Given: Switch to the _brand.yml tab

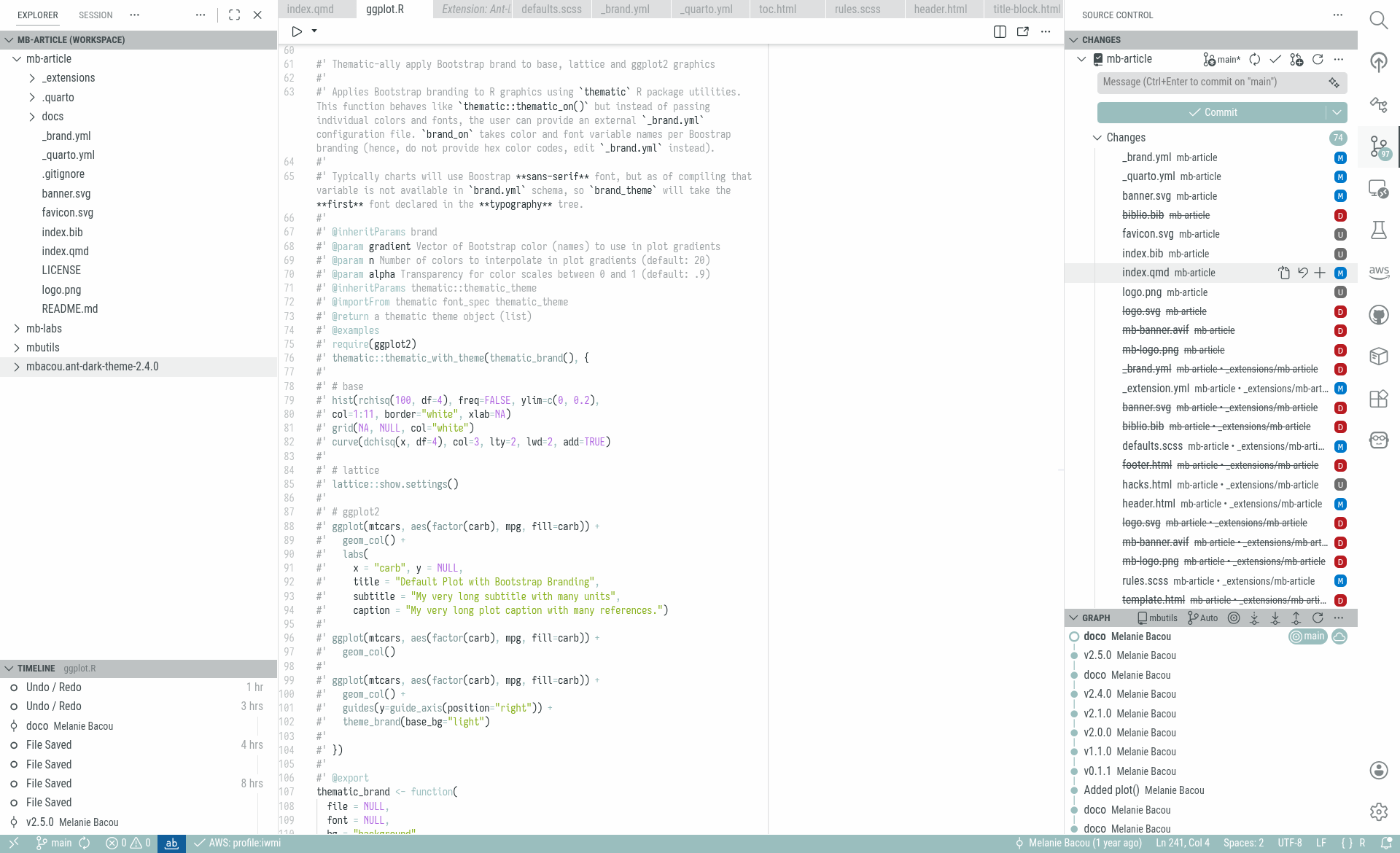Looking at the screenshot, I should pyautogui.click(x=626, y=9).
